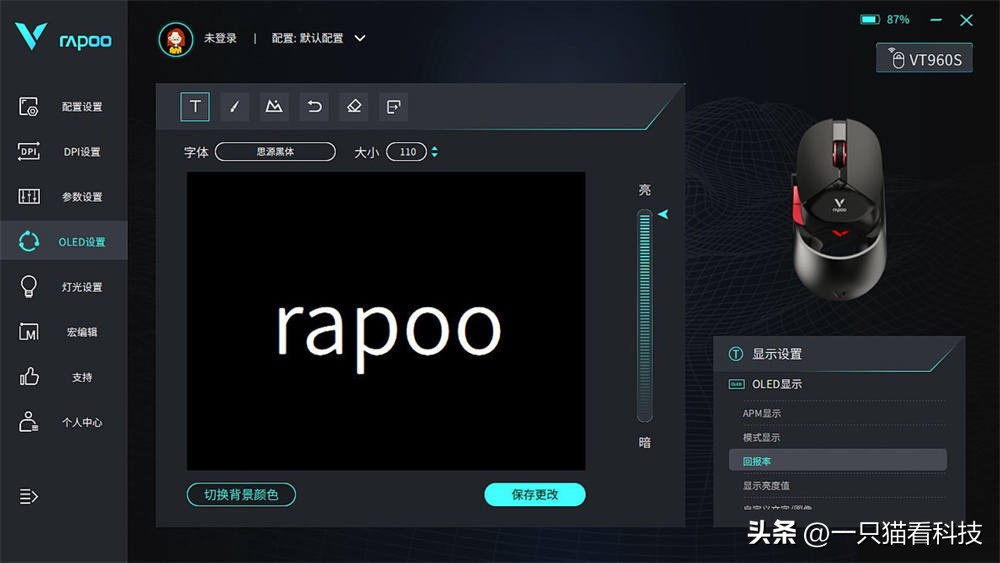Open 个人中心 menu item
The width and height of the screenshot is (1000, 563).
click(82, 422)
